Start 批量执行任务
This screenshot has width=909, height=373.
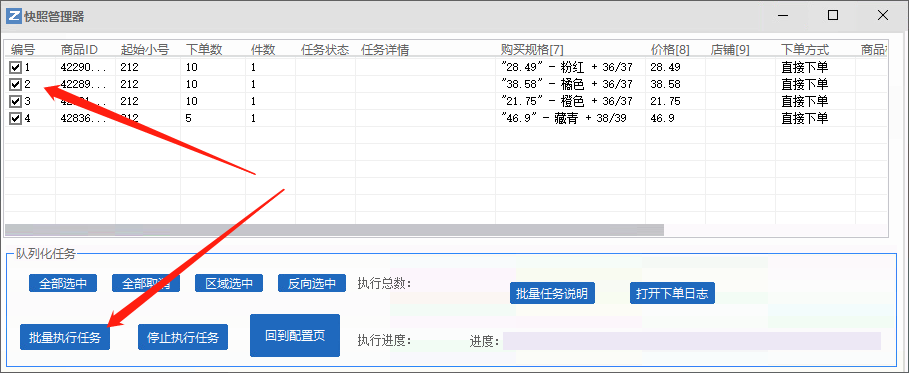(65, 337)
